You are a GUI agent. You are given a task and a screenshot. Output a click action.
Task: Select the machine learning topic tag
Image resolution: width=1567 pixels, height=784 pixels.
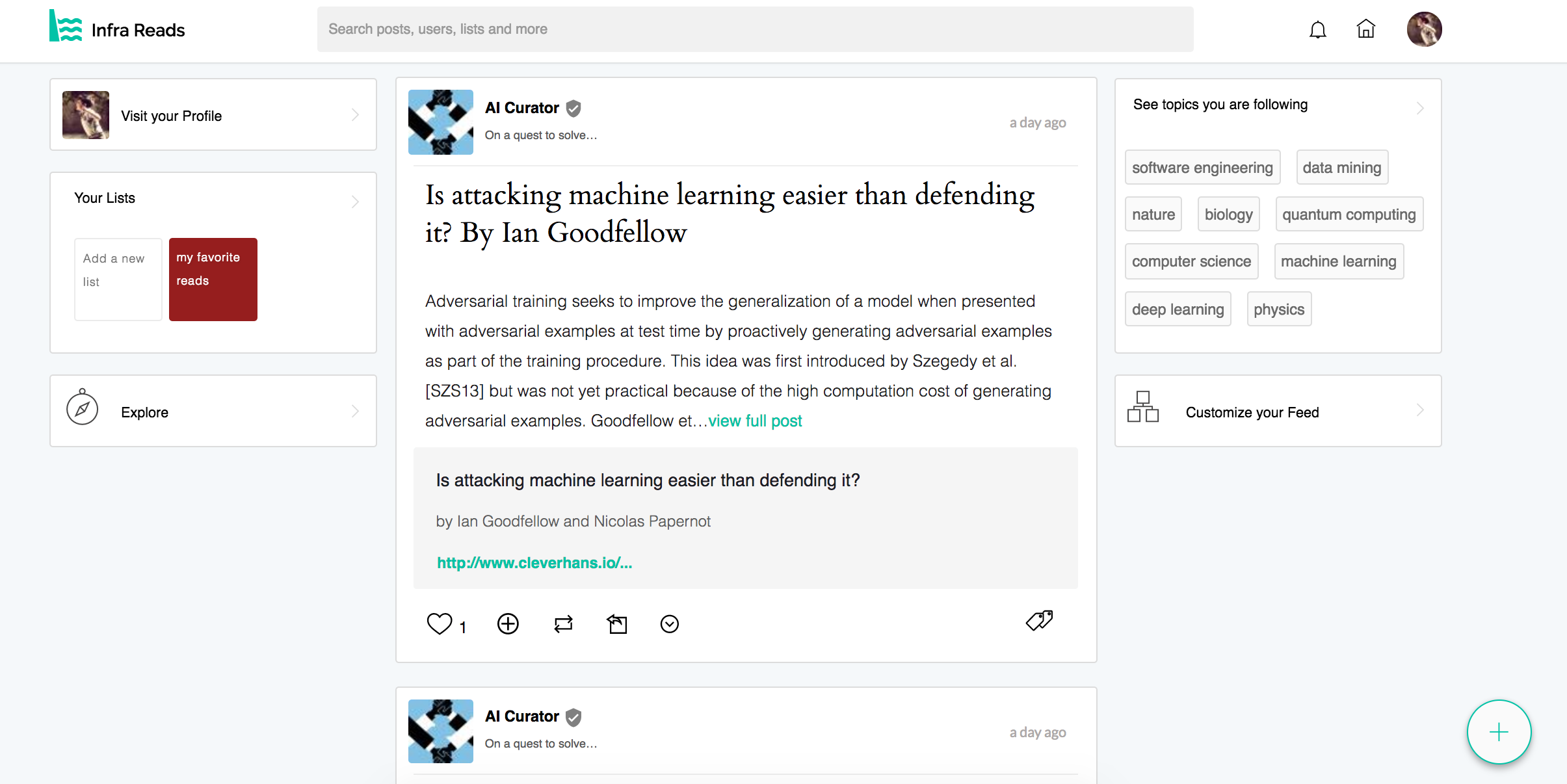tap(1338, 261)
